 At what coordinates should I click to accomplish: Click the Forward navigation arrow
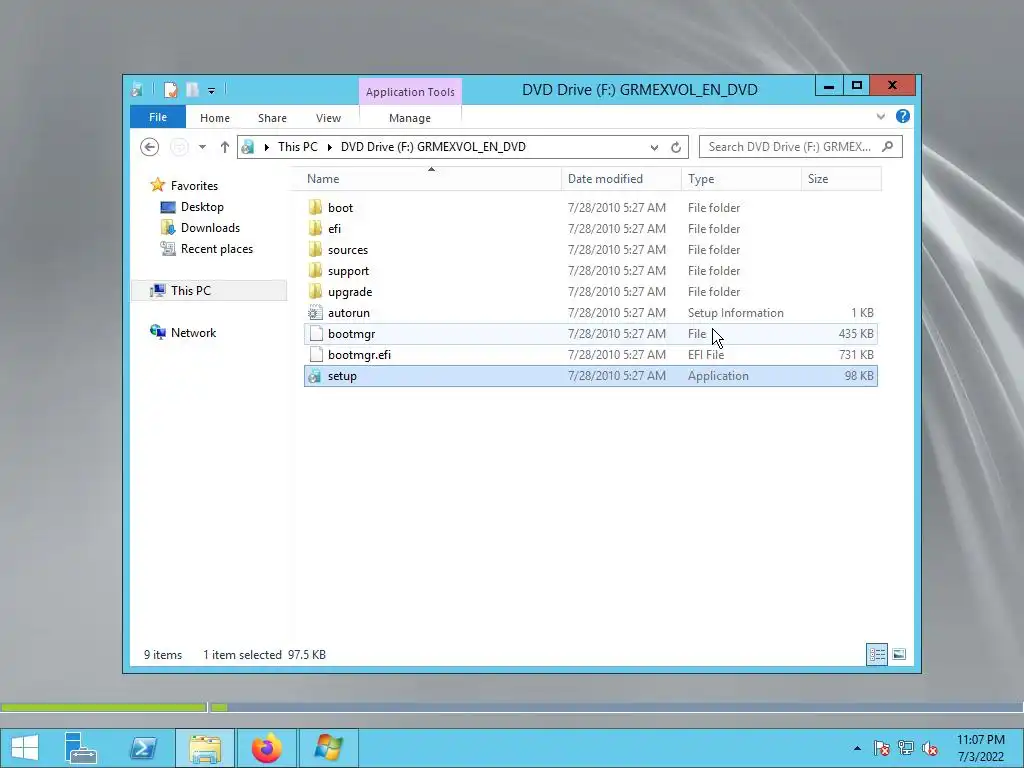[x=179, y=147]
